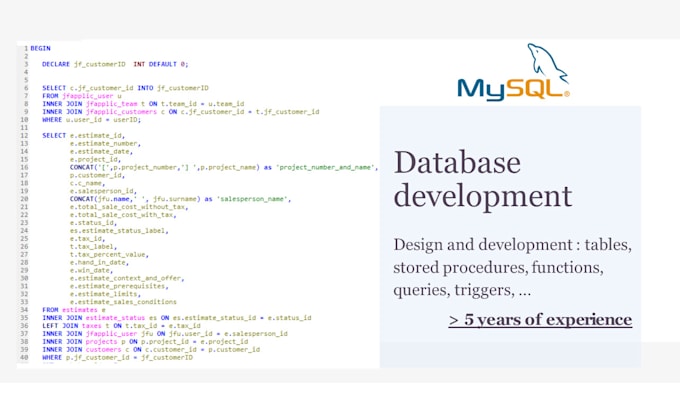Click the 'queries, triggers, ...' line
680x409 pixels.
pyautogui.click(x=462, y=290)
